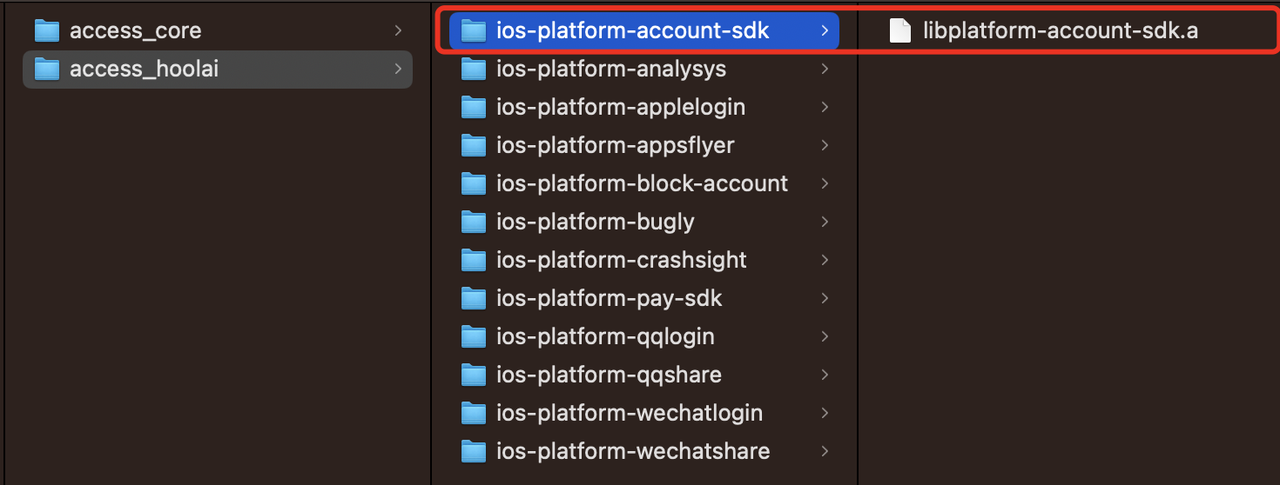Expand access_core using its chevron
Viewport: 1280px width, 485px height.
(398, 31)
